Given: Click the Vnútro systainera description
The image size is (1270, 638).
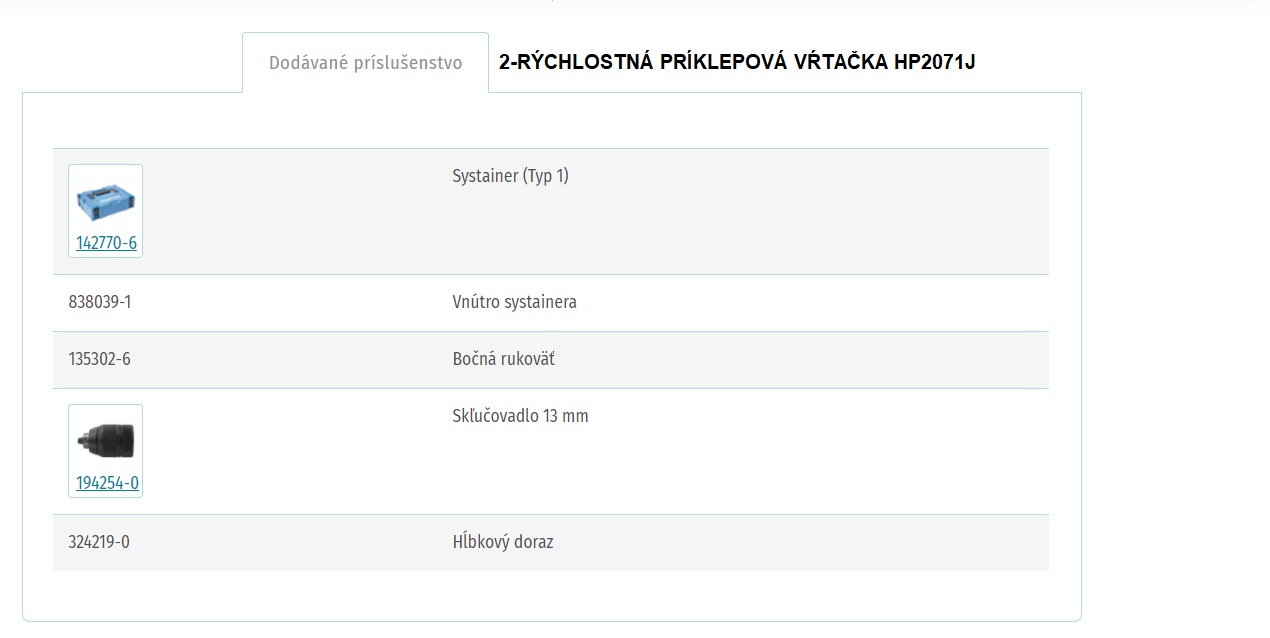Looking at the screenshot, I should click(x=514, y=302).
